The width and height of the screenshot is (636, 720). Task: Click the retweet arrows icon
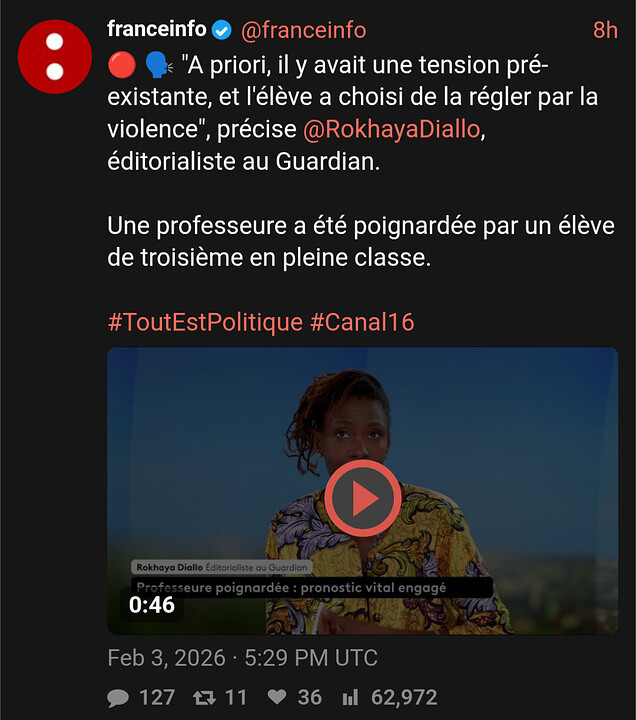pos(204,698)
